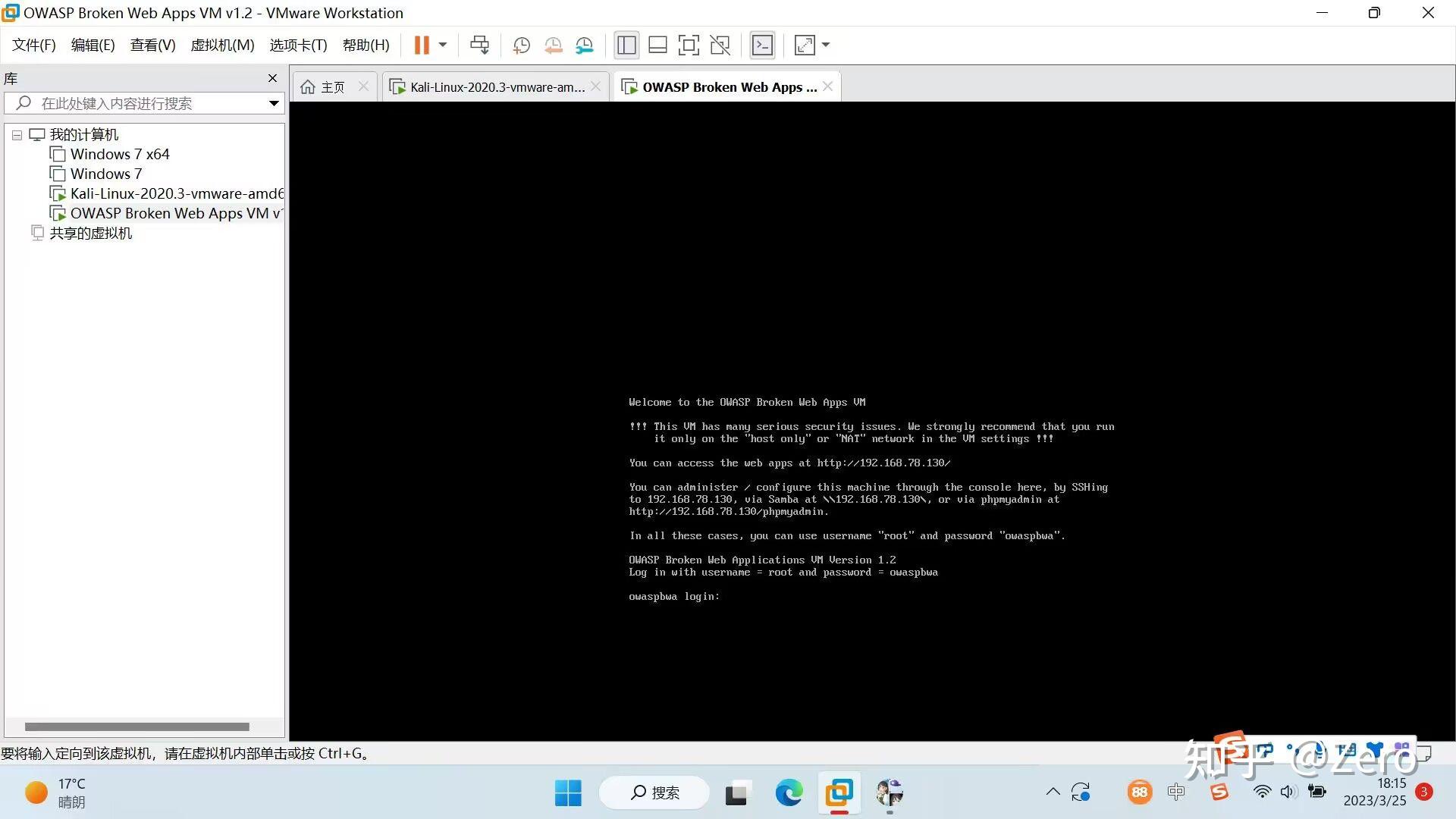Select Kali-Linux-2020.3-vmware VM in library

(167, 193)
